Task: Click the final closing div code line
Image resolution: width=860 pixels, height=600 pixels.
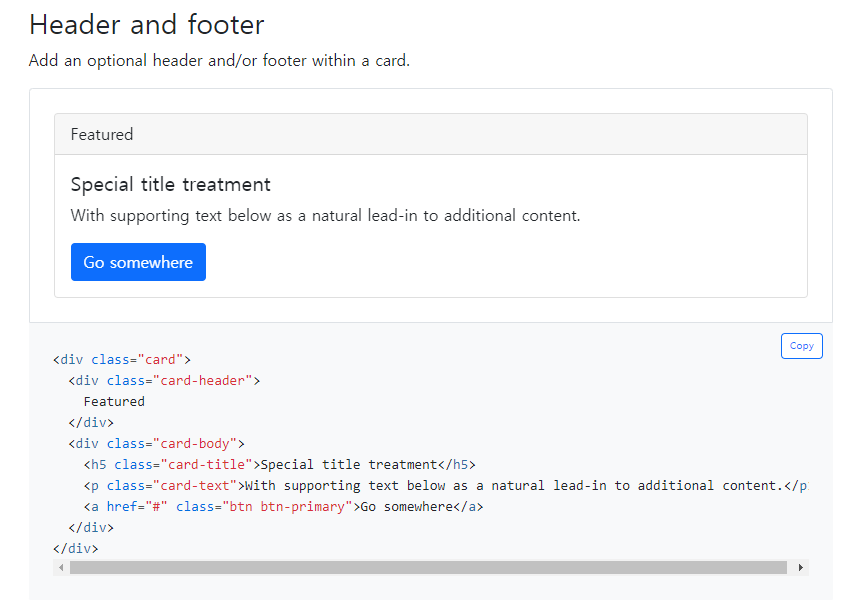Action: click(x=76, y=548)
